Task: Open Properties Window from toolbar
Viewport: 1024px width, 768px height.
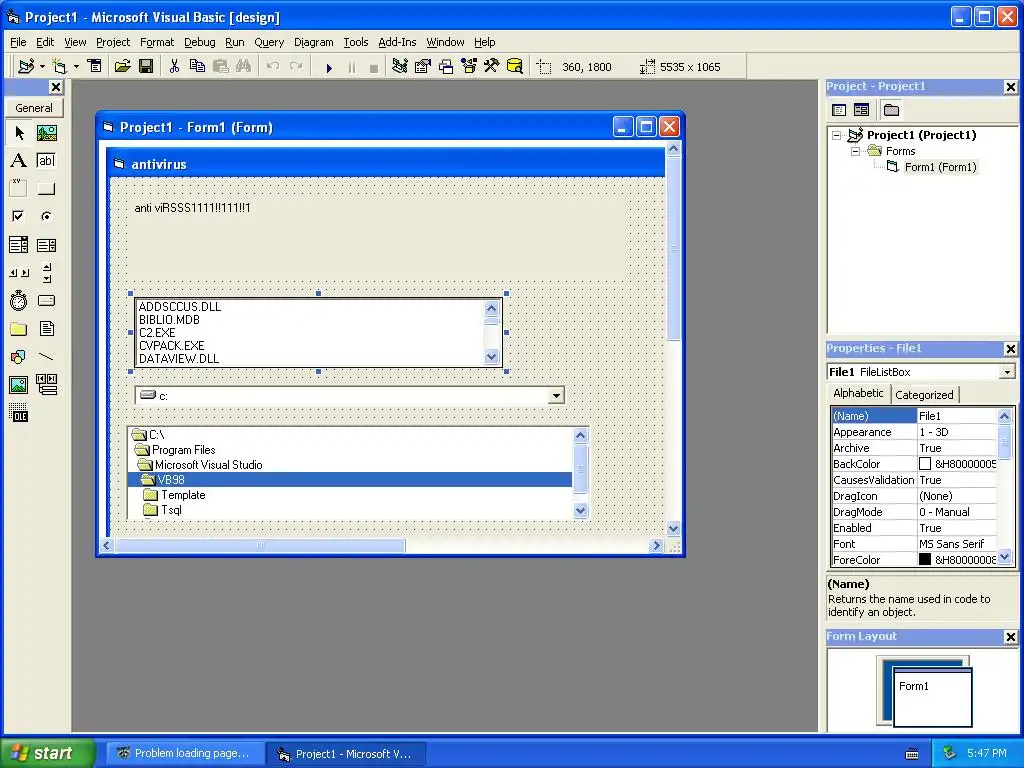Action: tap(423, 67)
